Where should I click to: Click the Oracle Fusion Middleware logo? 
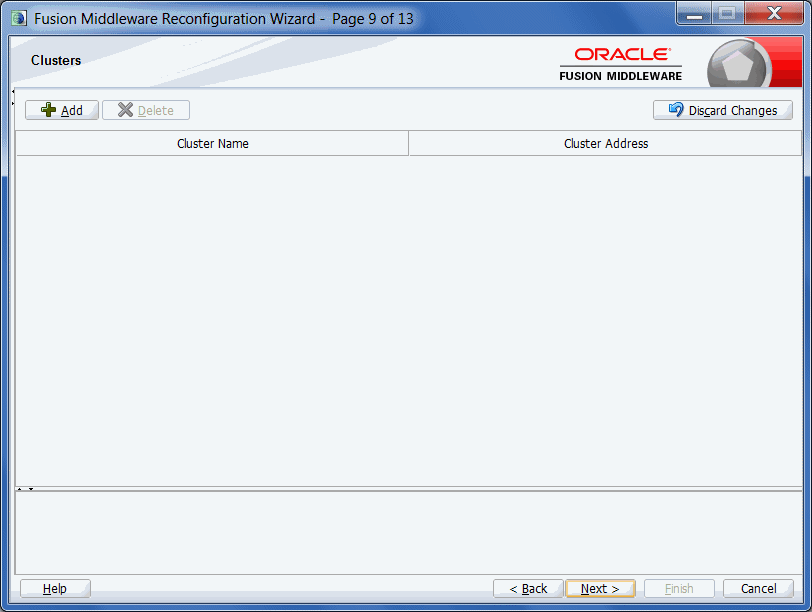pyautogui.click(x=620, y=64)
